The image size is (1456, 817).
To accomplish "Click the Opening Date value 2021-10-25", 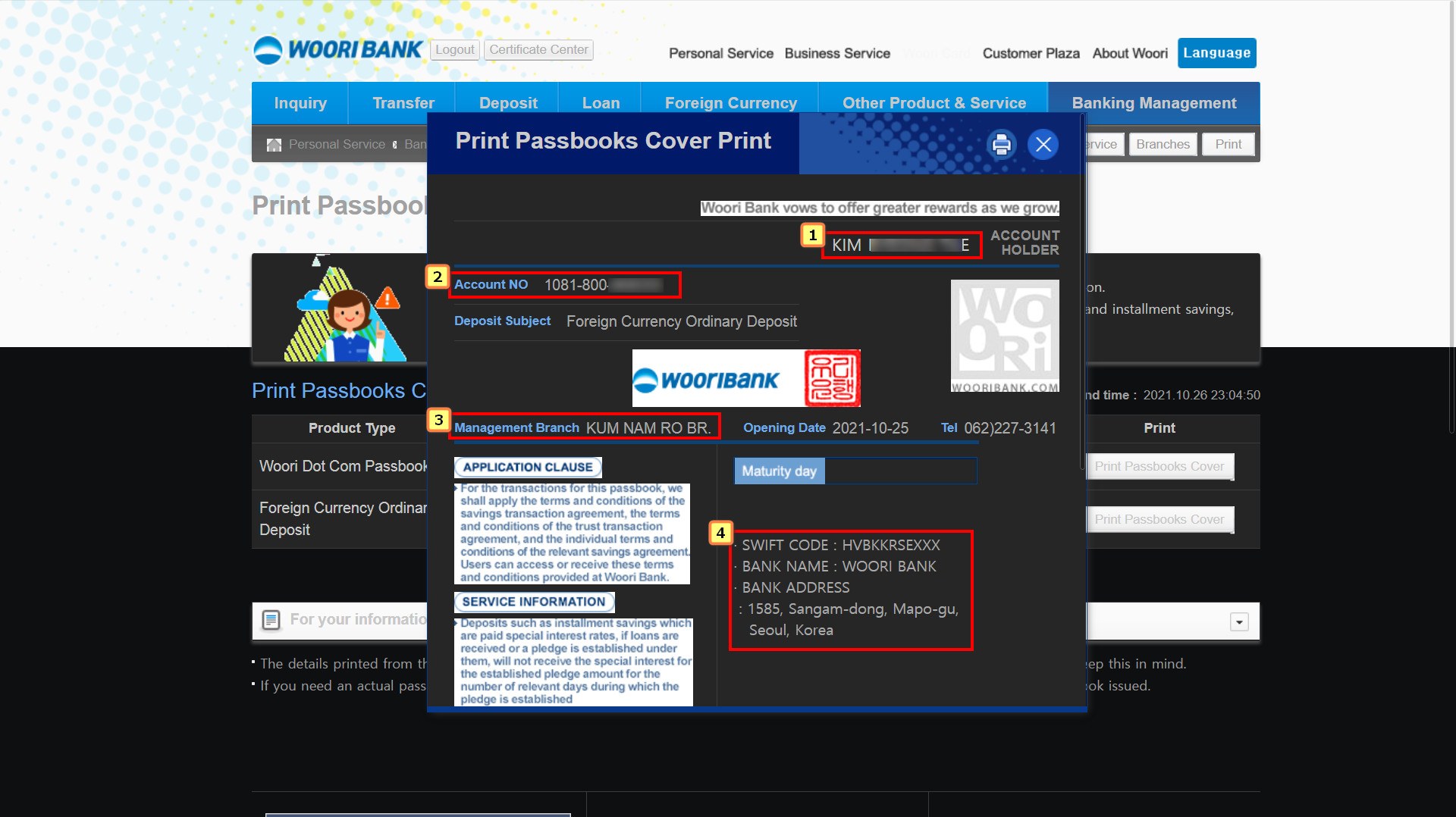I will (x=871, y=428).
